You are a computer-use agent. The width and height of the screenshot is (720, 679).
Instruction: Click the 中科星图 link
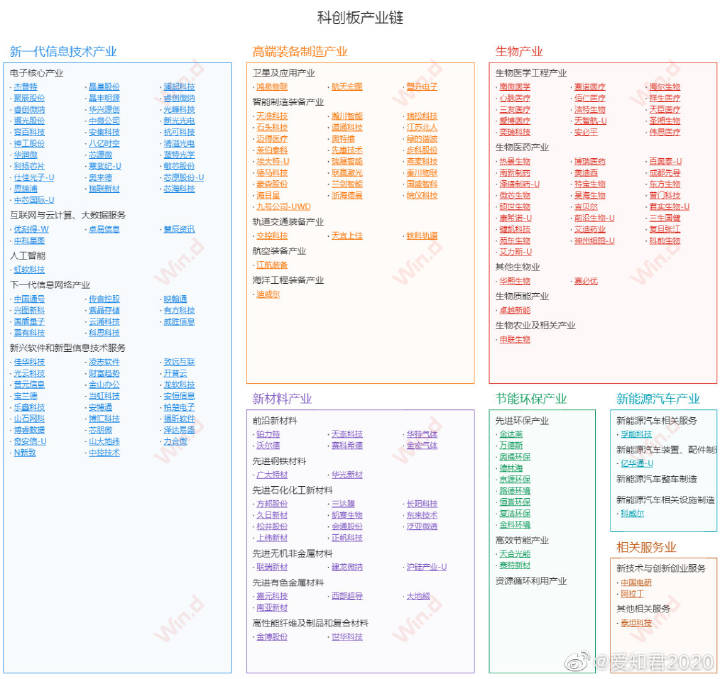[x=29, y=241]
